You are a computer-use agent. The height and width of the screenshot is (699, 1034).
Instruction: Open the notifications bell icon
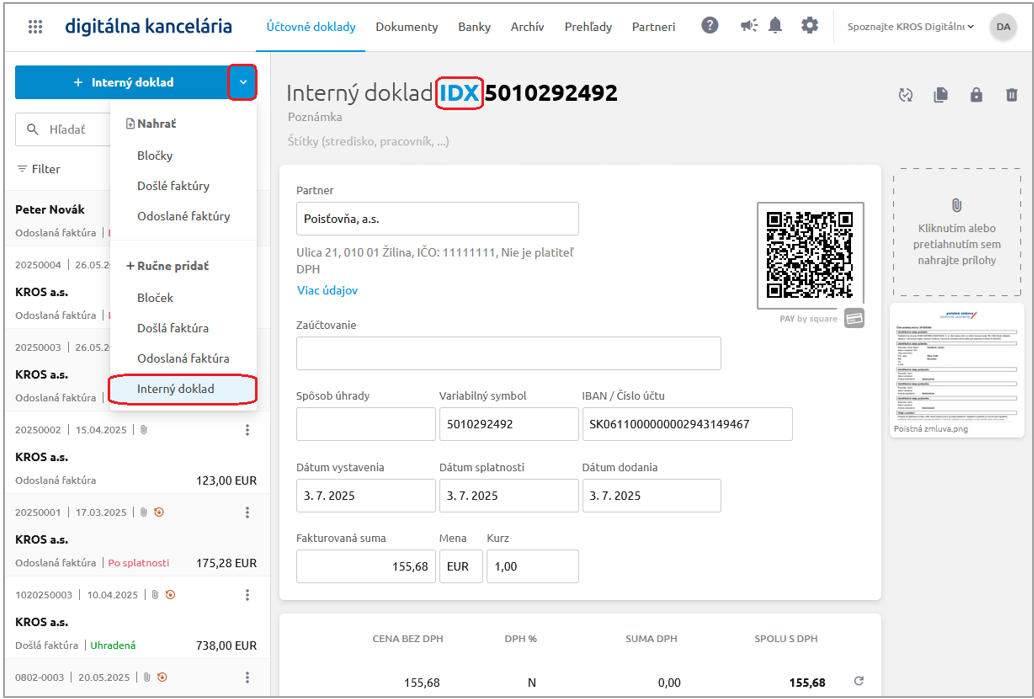pyautogui.click(x=776, y=26)
